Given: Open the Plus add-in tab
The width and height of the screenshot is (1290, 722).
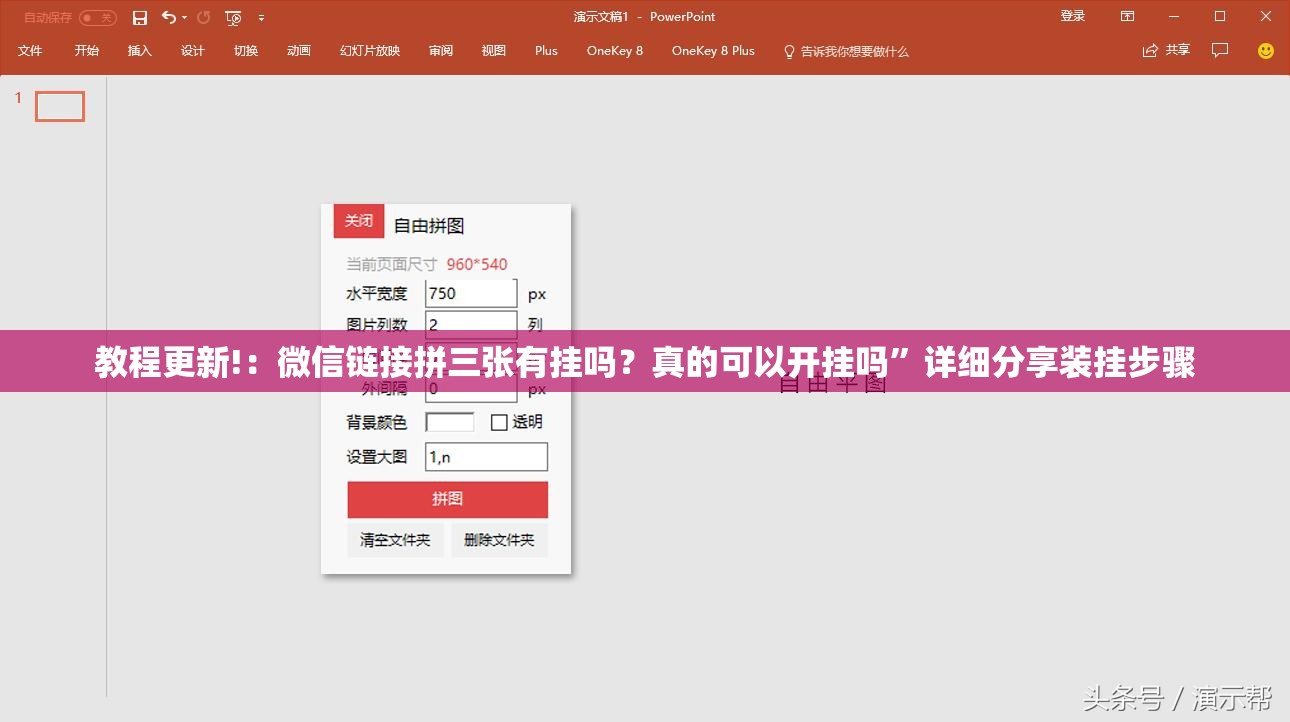Looking at the screenshot, I should pos(546,51).
